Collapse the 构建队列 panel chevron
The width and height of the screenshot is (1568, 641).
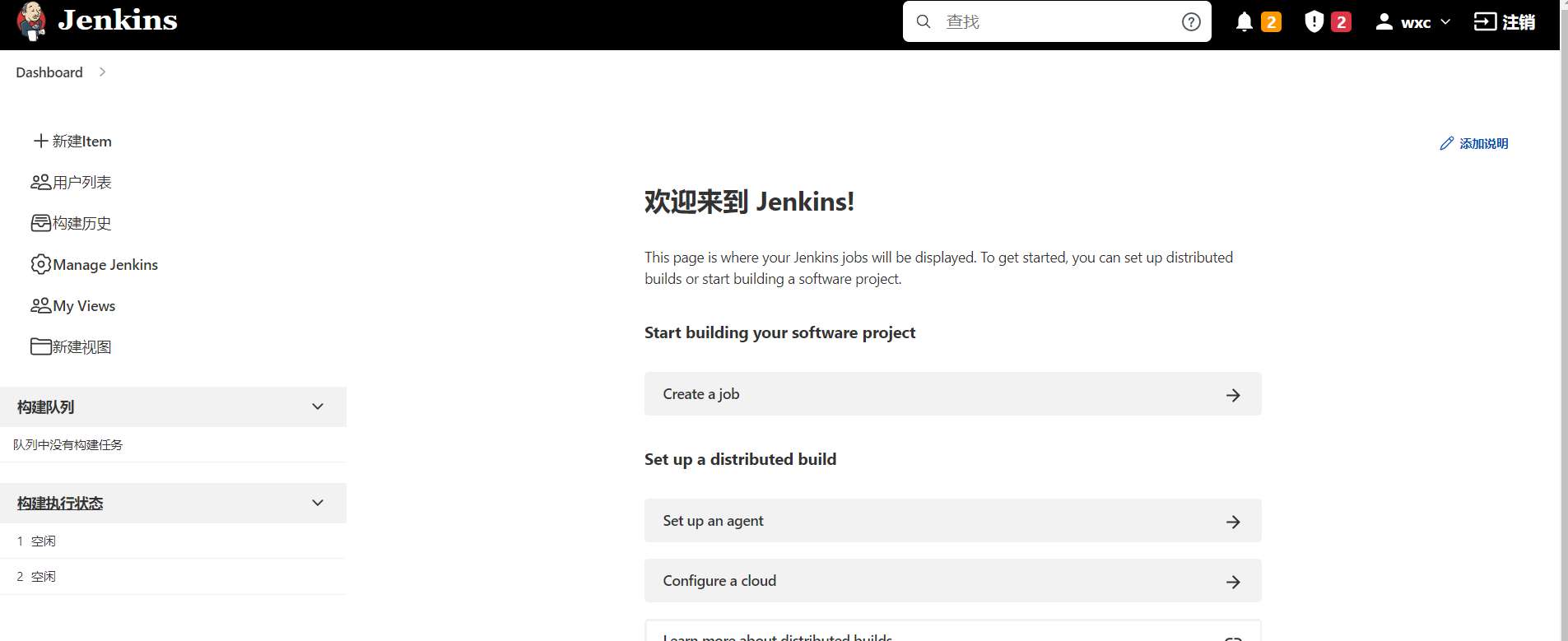coord(318,406)
